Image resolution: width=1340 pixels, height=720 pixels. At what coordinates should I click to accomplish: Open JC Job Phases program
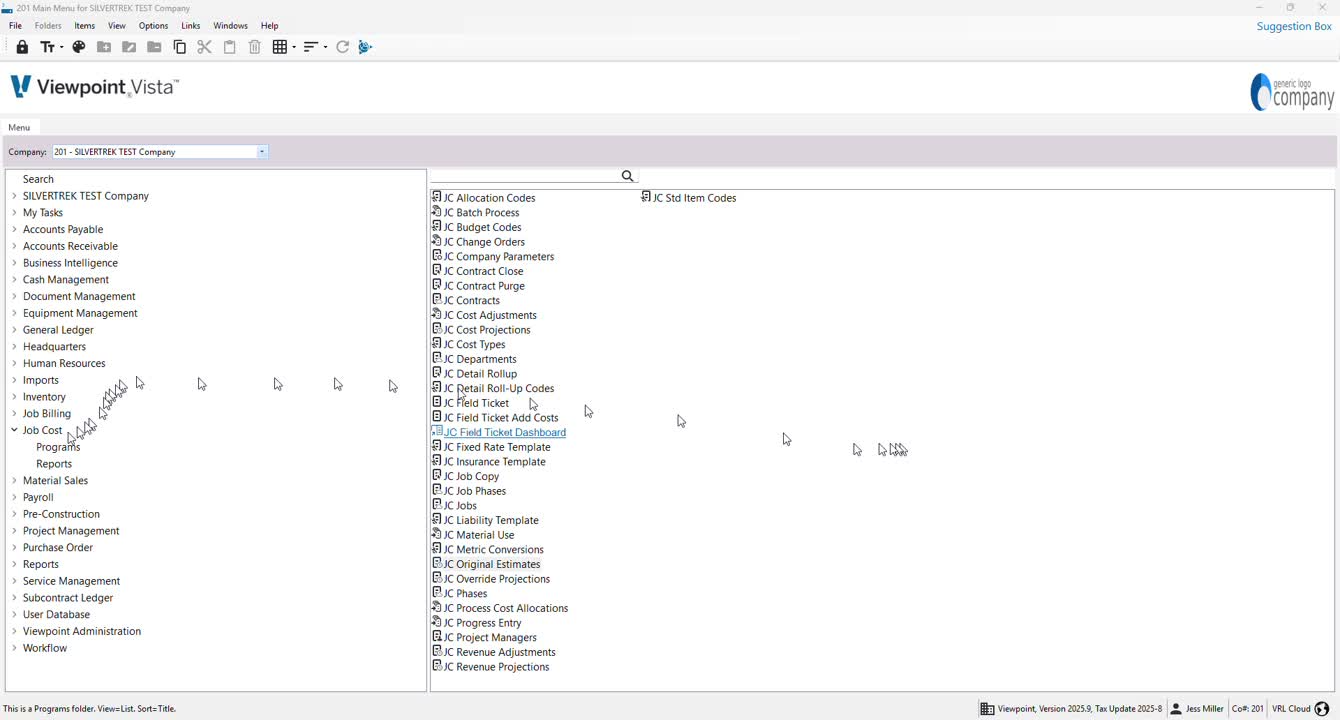pos(475,491)
